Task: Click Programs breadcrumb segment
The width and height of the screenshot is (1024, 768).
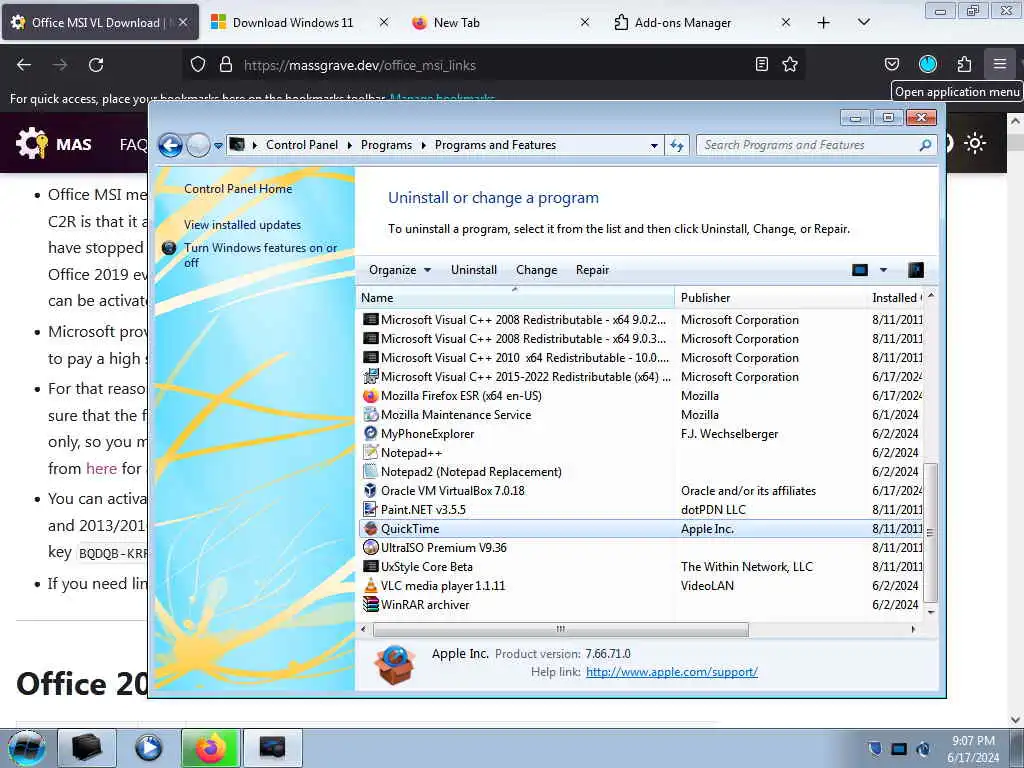Action: click(x=386, y=145)
